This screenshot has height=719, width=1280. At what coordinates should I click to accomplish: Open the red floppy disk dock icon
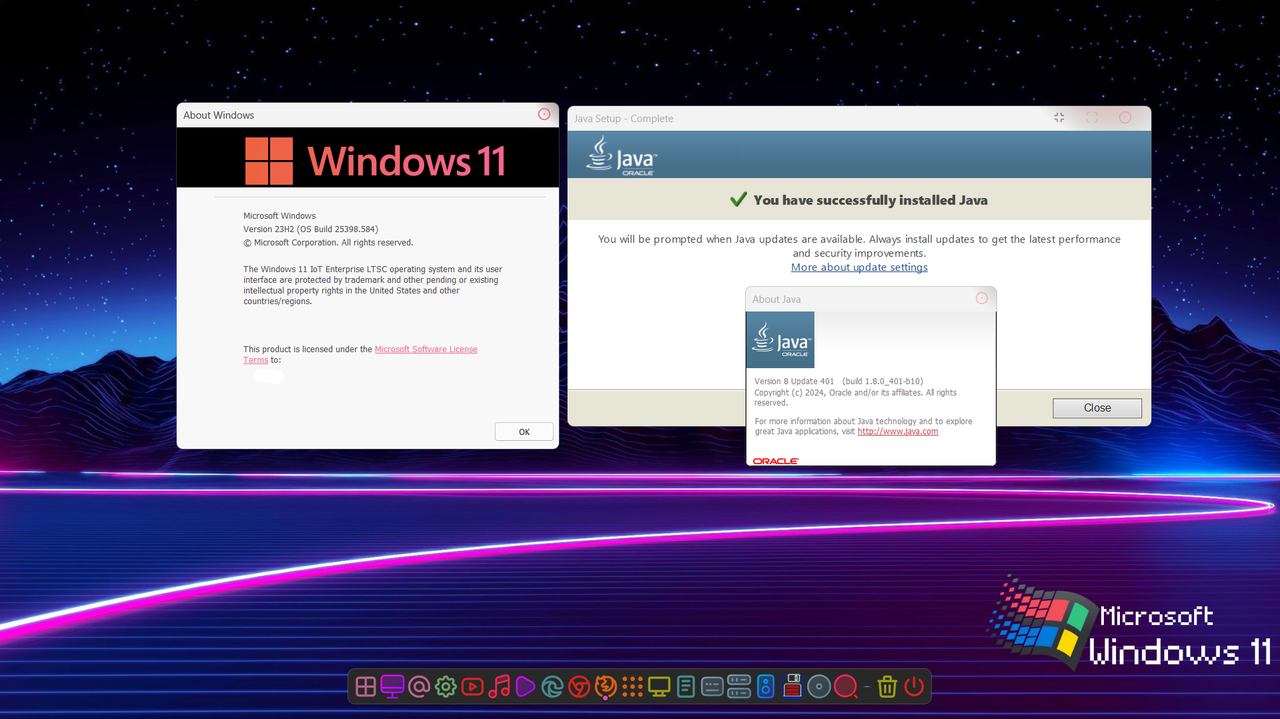[x=792, y=686]
